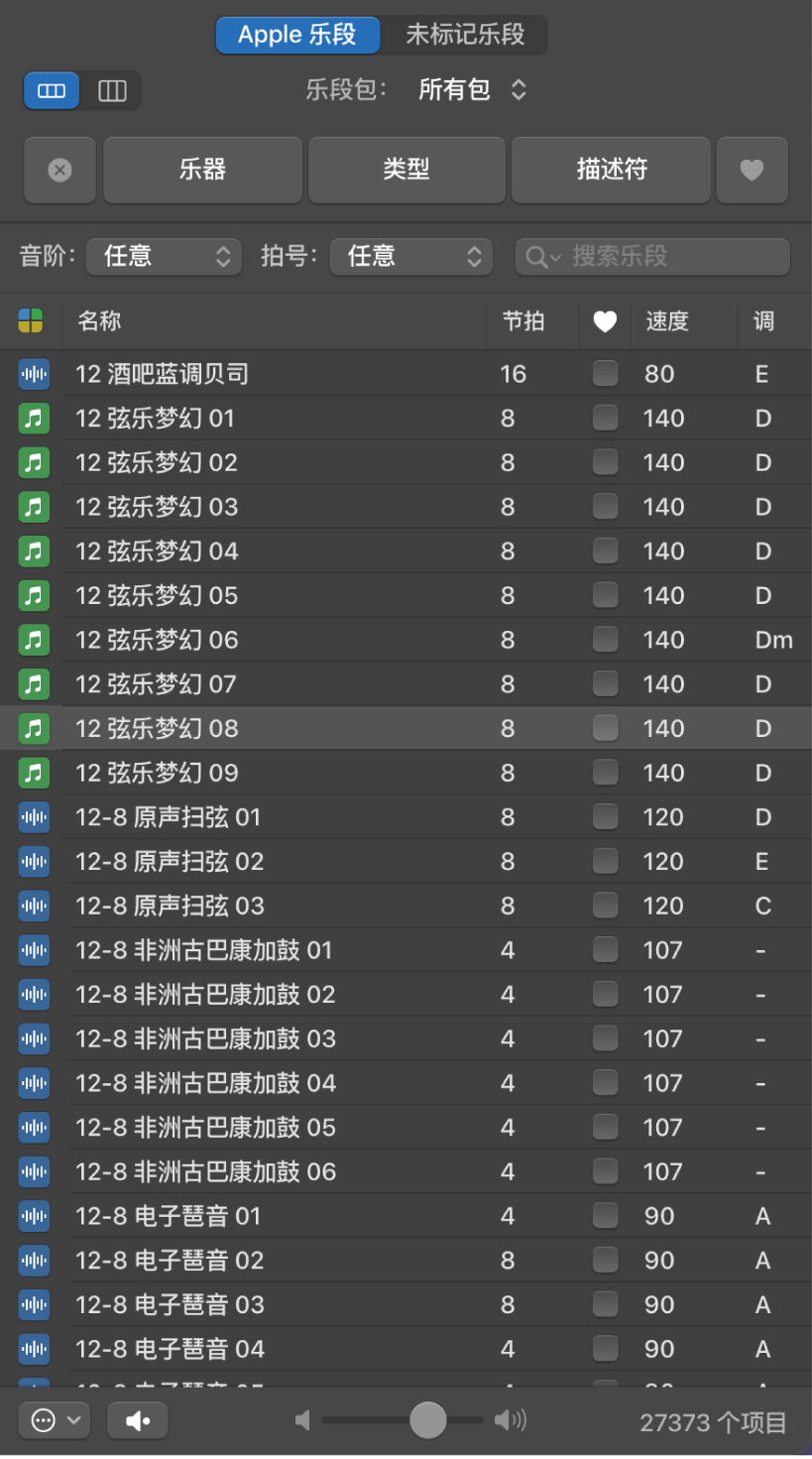The width and height of the screenshot is (812, 1459).
Task: Favorite the 12 弦乐梦幻 06 checkbox
Action: tap(605, 640)
